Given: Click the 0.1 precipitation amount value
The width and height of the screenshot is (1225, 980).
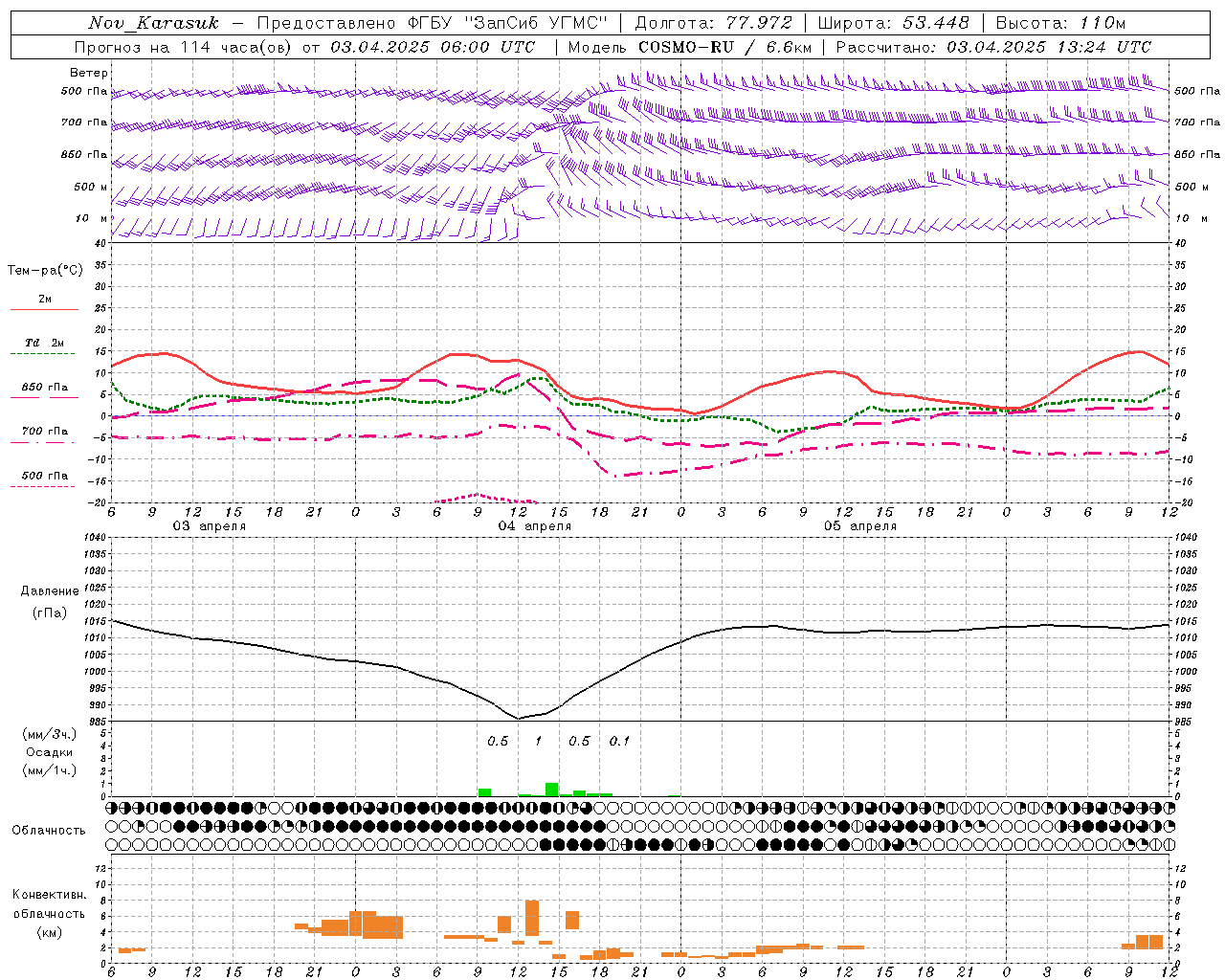Looking at the screenshot, I should (619, 741).
